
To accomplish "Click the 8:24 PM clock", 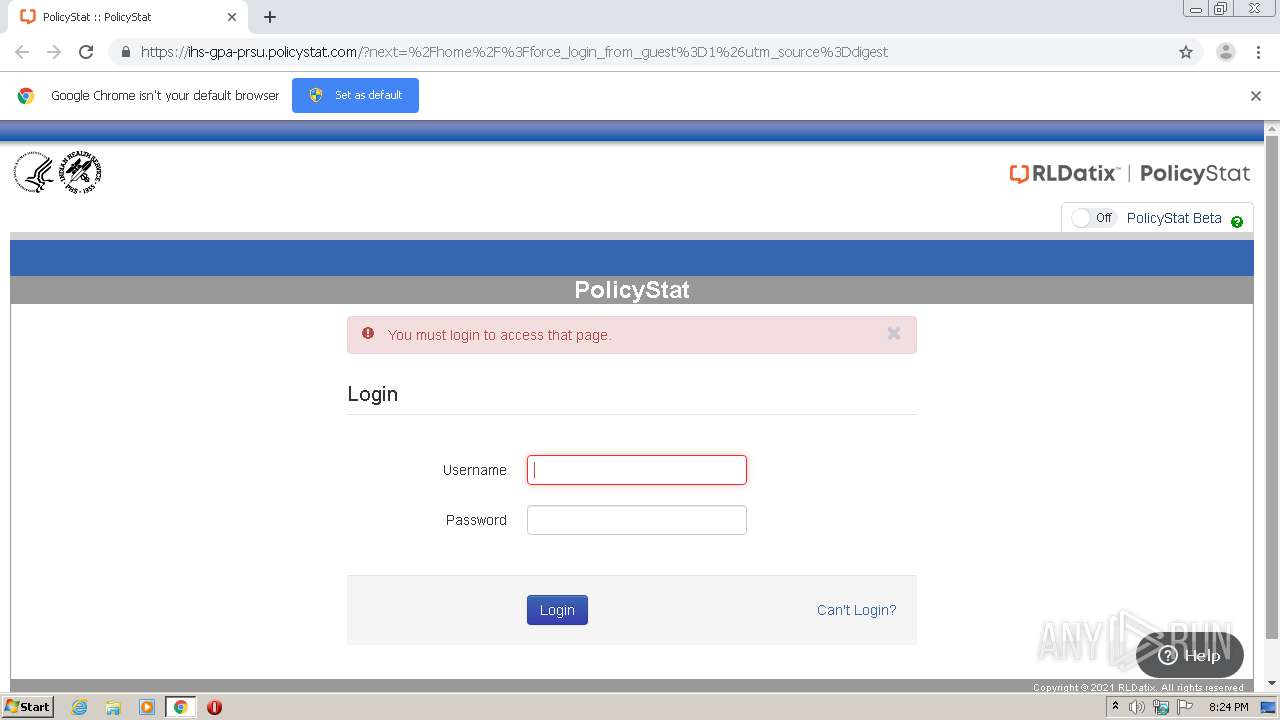I will click(1228, 707).
